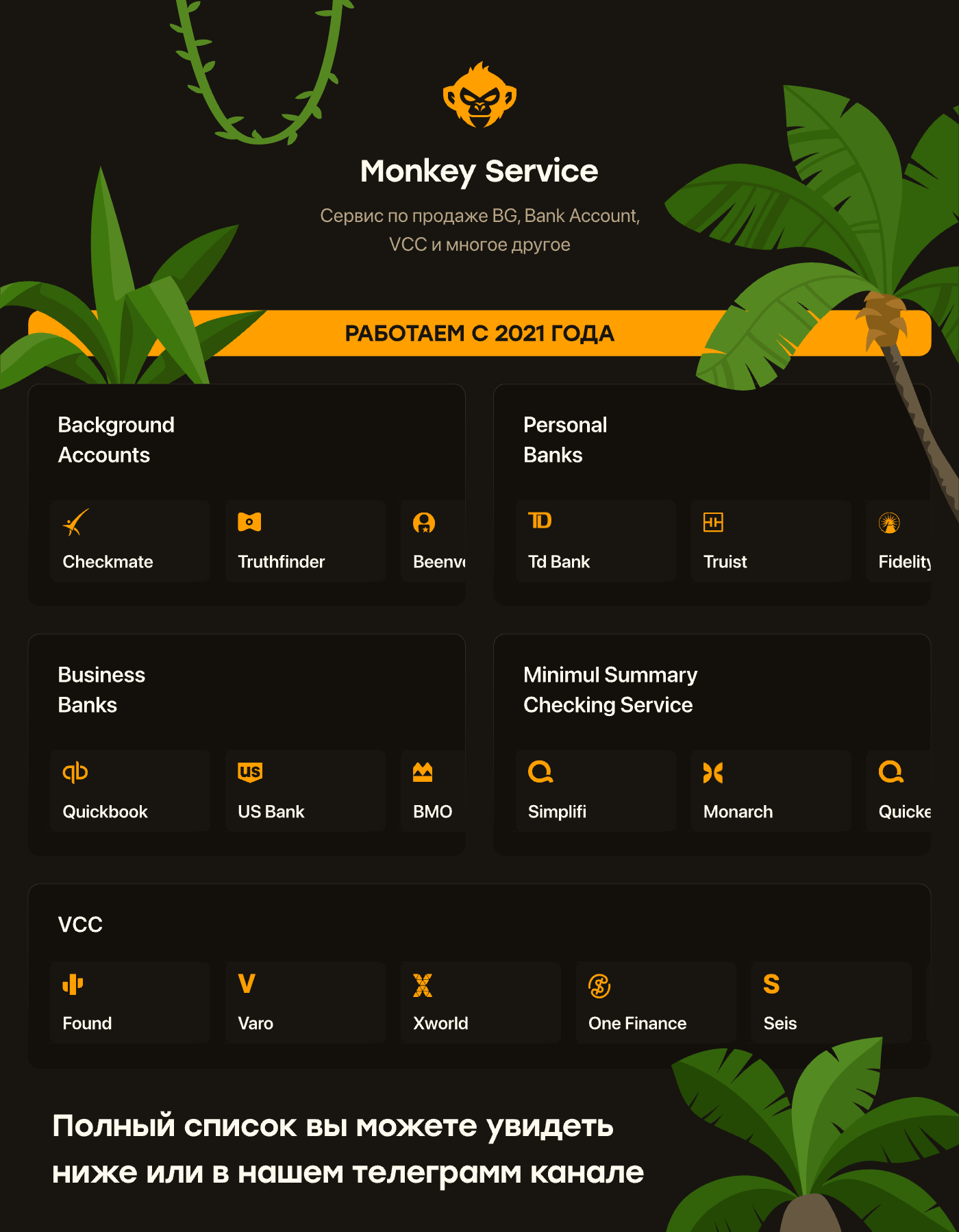The image size is (959, 1232).
Task: Select the Seis VCC card label
Action: pos(780,1023)
